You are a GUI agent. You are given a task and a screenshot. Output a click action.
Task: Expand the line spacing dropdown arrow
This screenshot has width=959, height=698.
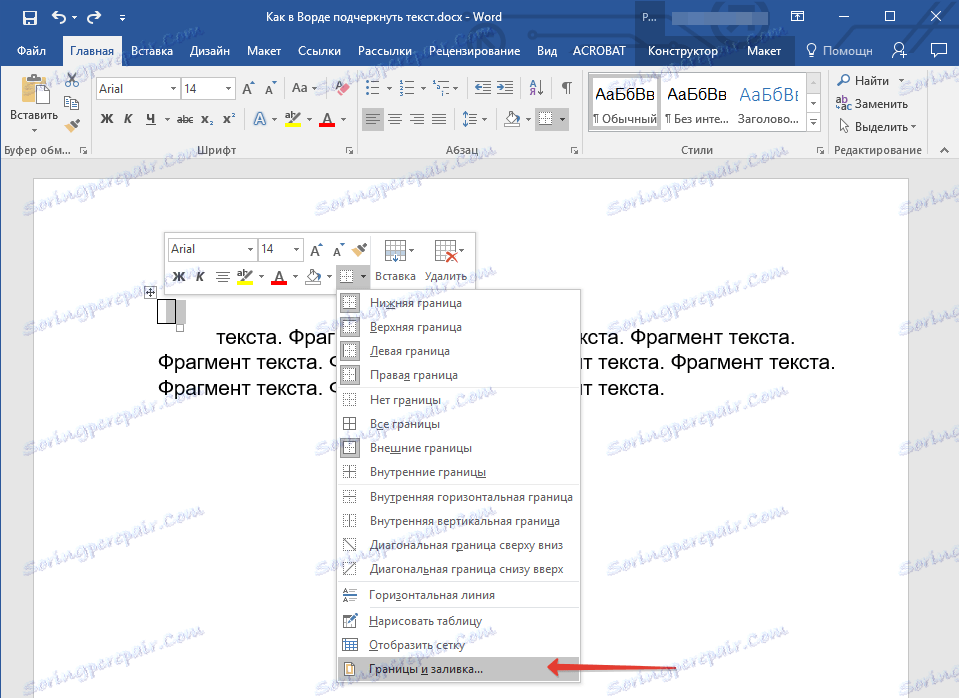(485, 117)
